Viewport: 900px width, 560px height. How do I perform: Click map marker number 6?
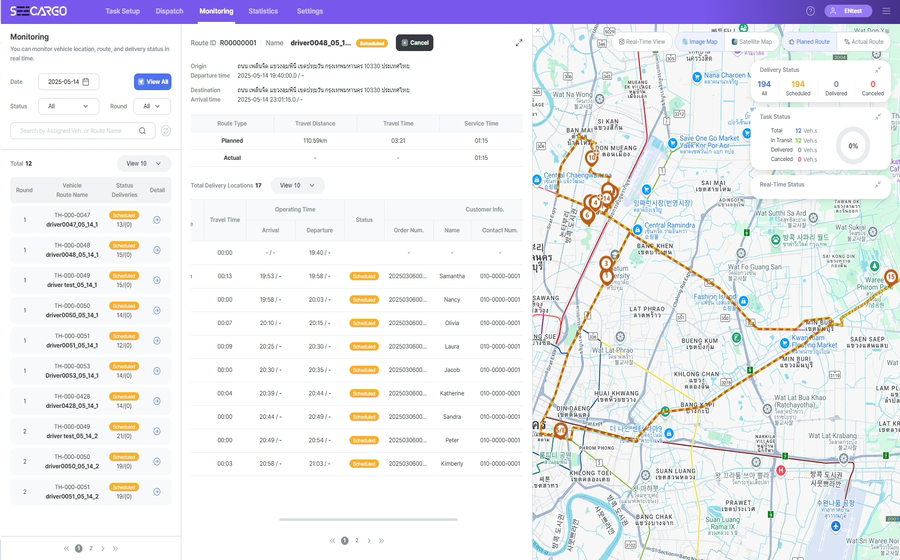[587, 216]
